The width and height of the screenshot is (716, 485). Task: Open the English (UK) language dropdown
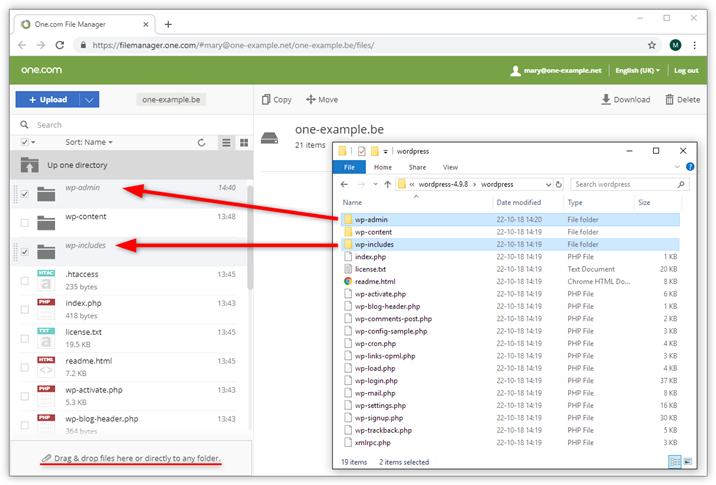click(637, 70)
